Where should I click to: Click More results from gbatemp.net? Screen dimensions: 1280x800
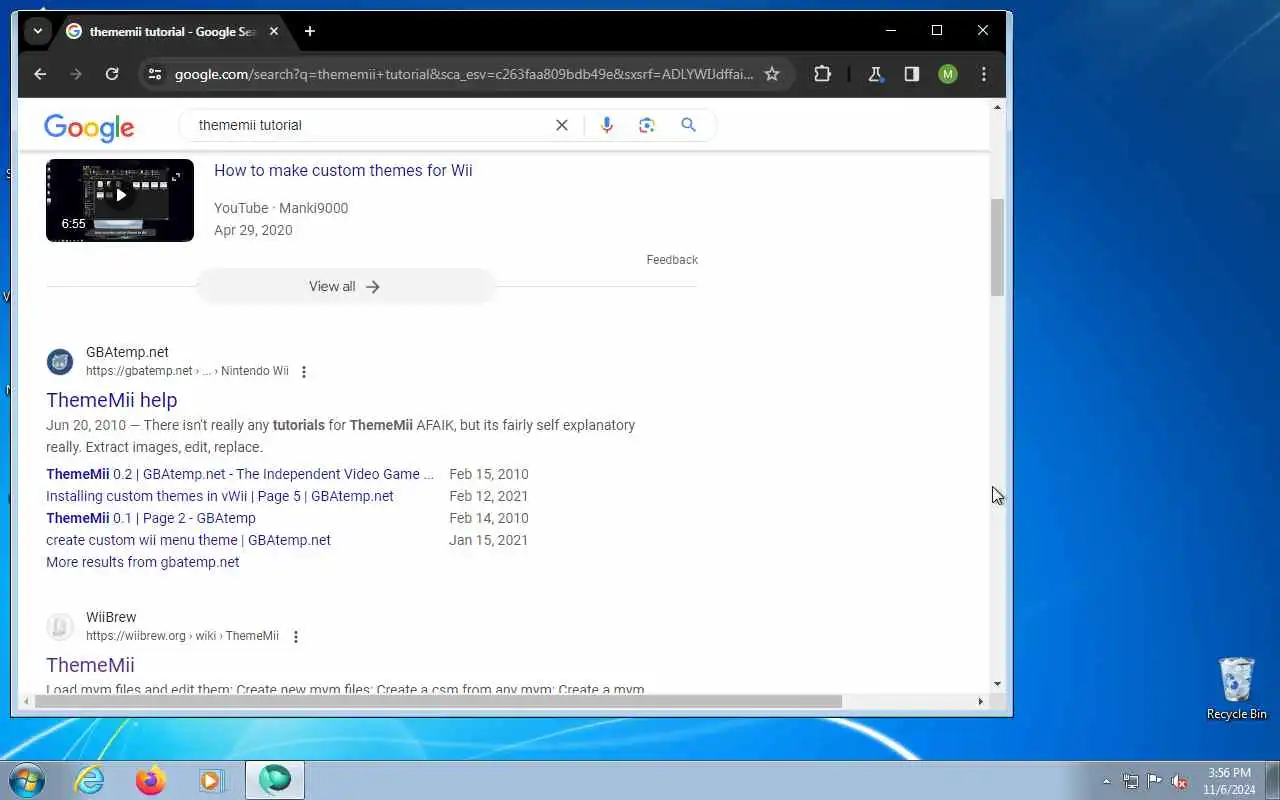143,562
